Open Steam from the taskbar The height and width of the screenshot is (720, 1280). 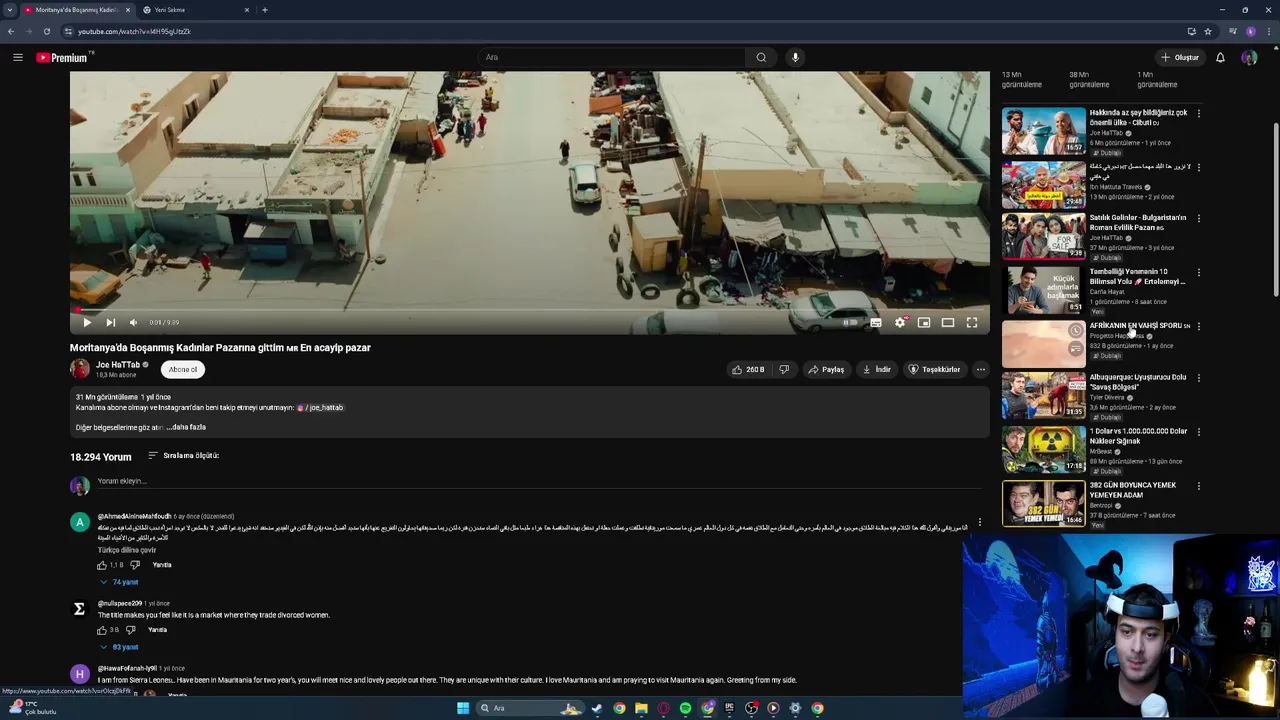pyautogui.click(x=597, y=708)
